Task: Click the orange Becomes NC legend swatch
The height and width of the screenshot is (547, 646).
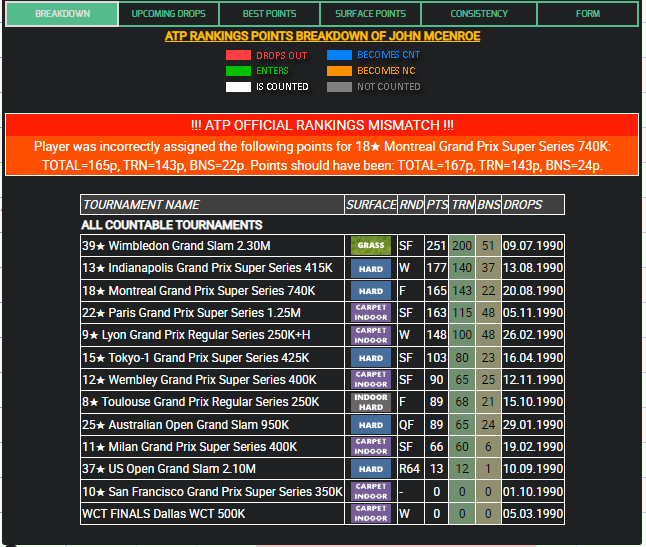Action: (339, 71)
